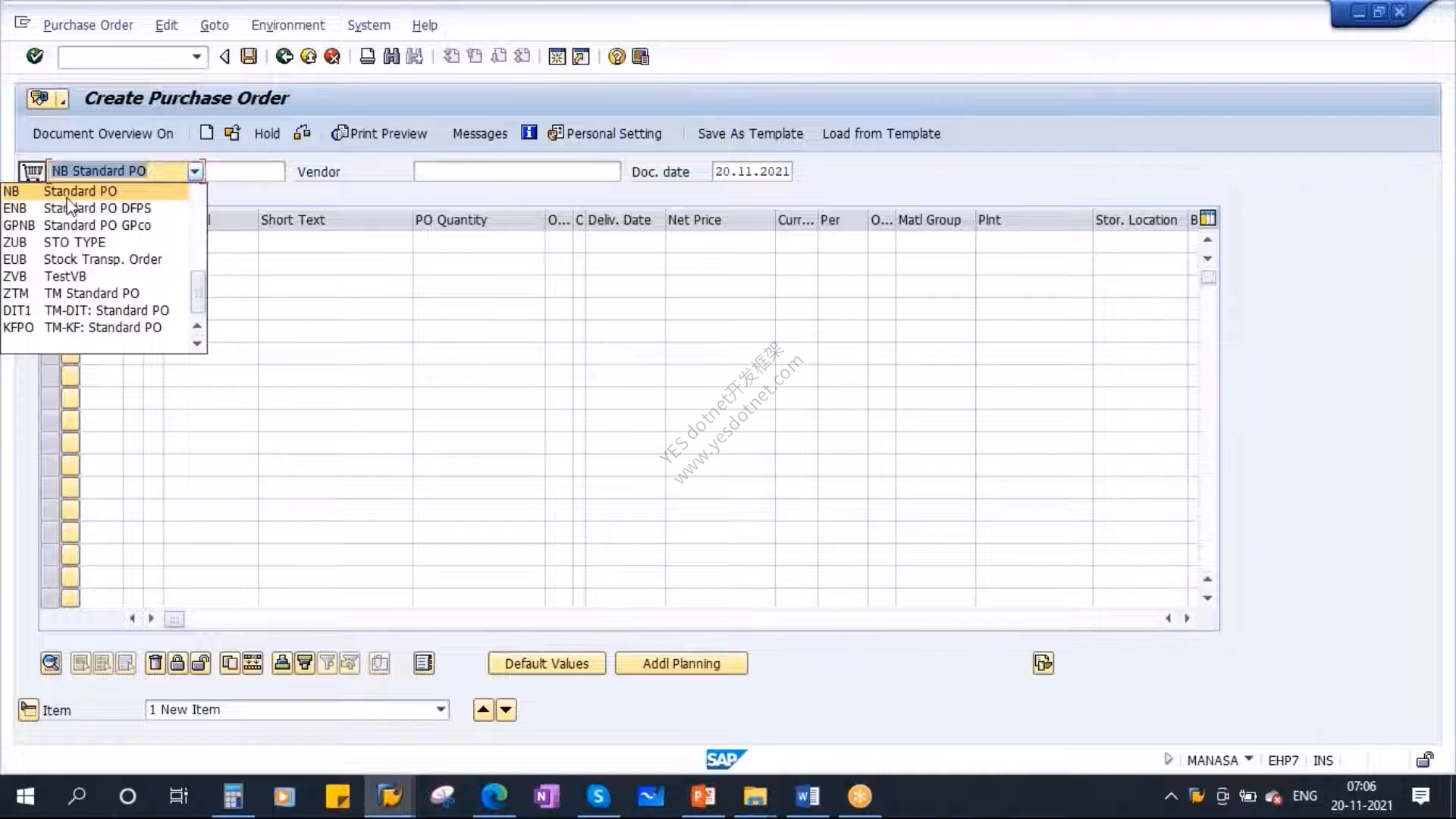Click the green Back arrow icon
This screenshot has height=819, width=1456.
pos(284,56)
